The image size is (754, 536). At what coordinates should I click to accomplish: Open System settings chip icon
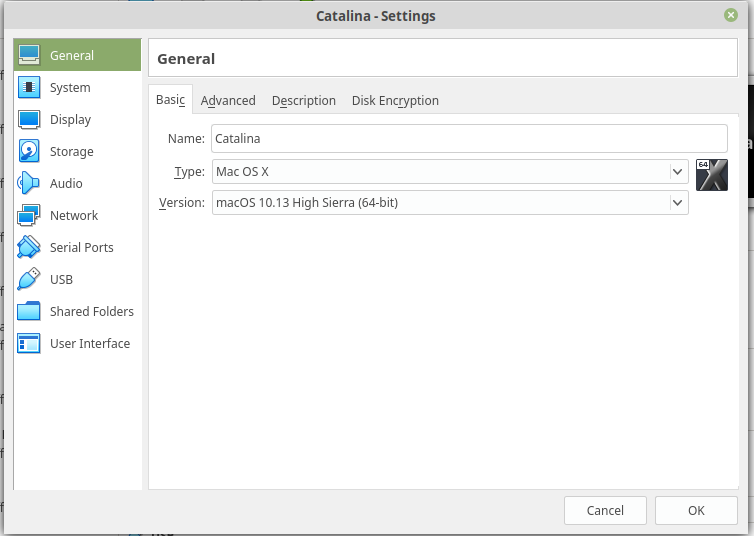(29, 88)
